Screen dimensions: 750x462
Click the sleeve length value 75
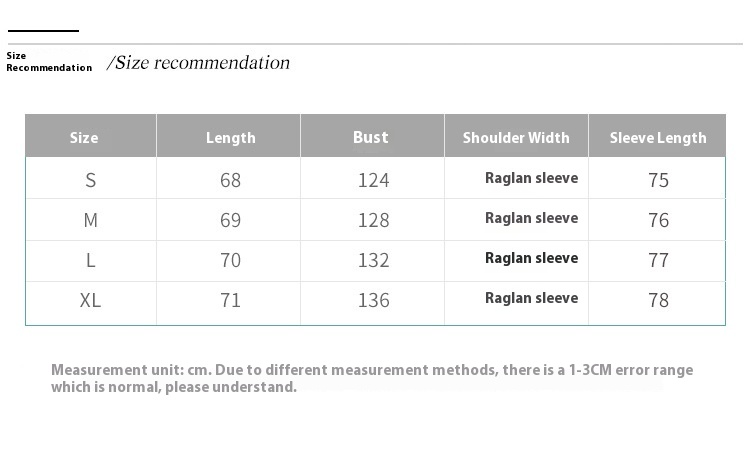click(658, 180)
